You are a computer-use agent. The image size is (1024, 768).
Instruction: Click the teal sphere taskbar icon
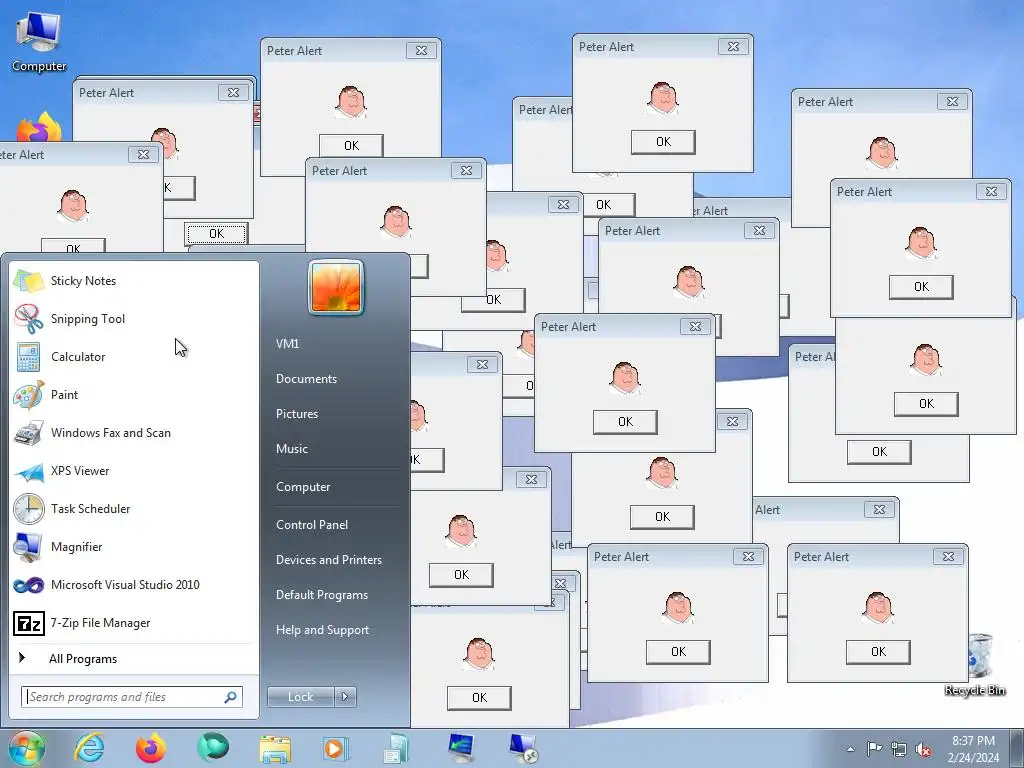click(213, 748)
